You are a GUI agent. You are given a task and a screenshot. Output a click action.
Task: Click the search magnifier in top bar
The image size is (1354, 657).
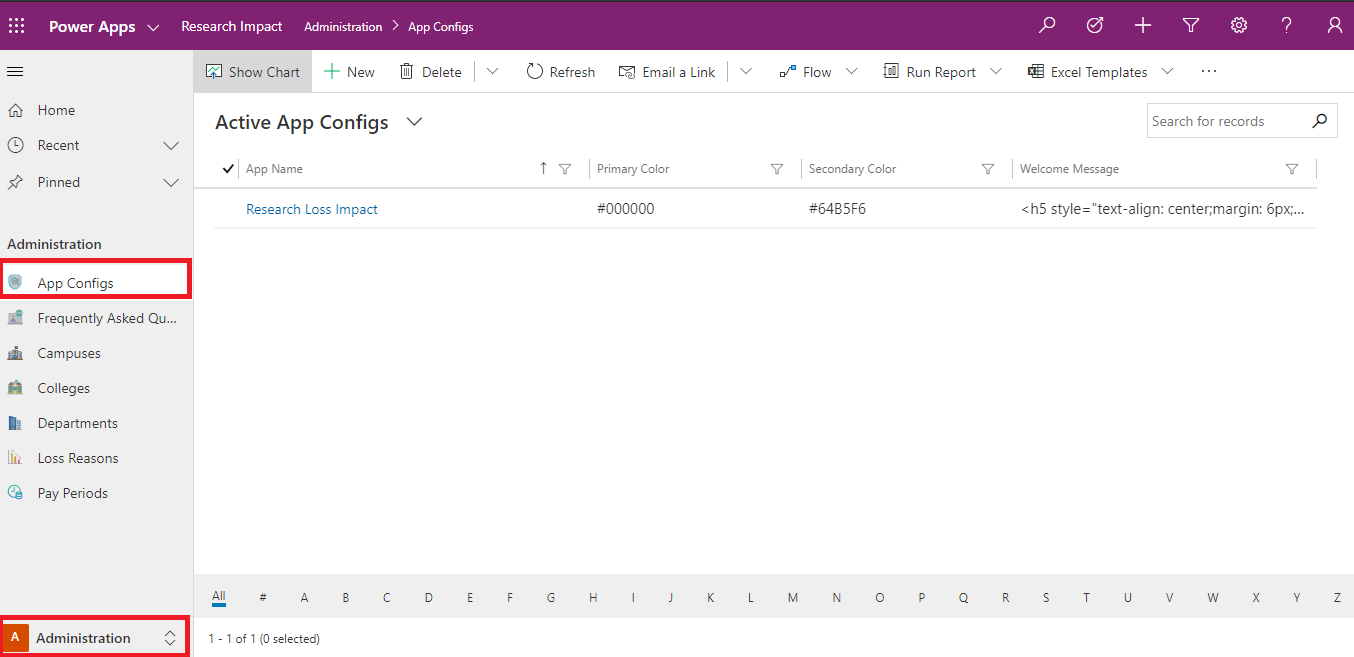click(1047, 26)
